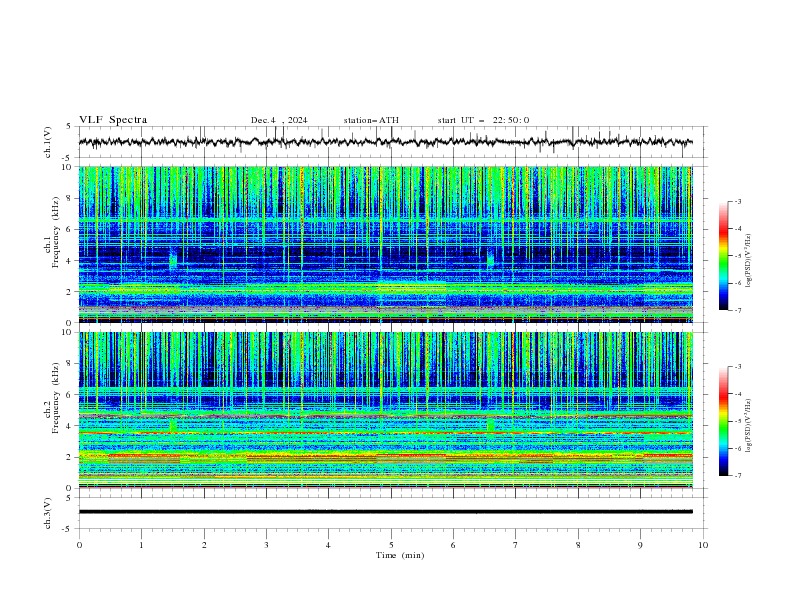Viewport: 792px width, 612px height.
Task: Click inside the ch.2 spectrogram panel
Action: pyautogui.click(x=385, y=410)
